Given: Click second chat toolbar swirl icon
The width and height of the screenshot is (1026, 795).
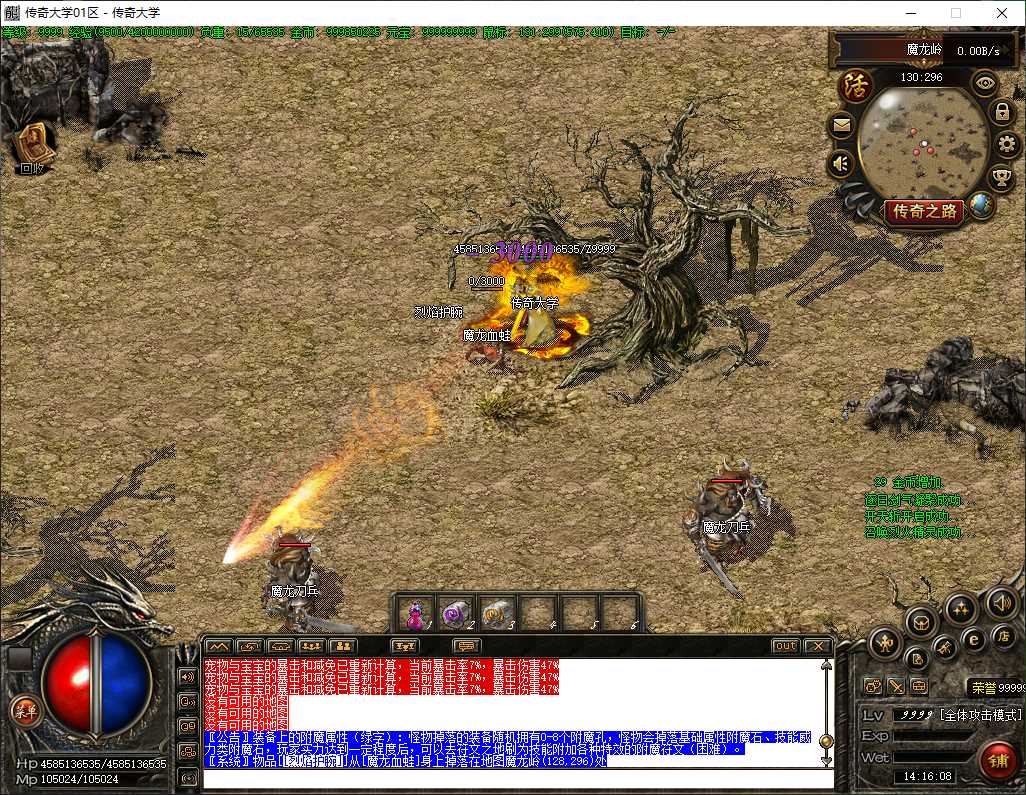Looking at the screenshot, I should point(250,646).
